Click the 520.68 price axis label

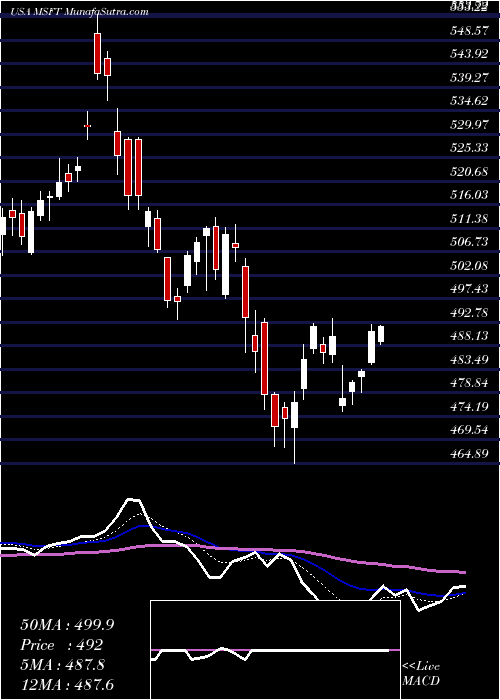point(468,171)
